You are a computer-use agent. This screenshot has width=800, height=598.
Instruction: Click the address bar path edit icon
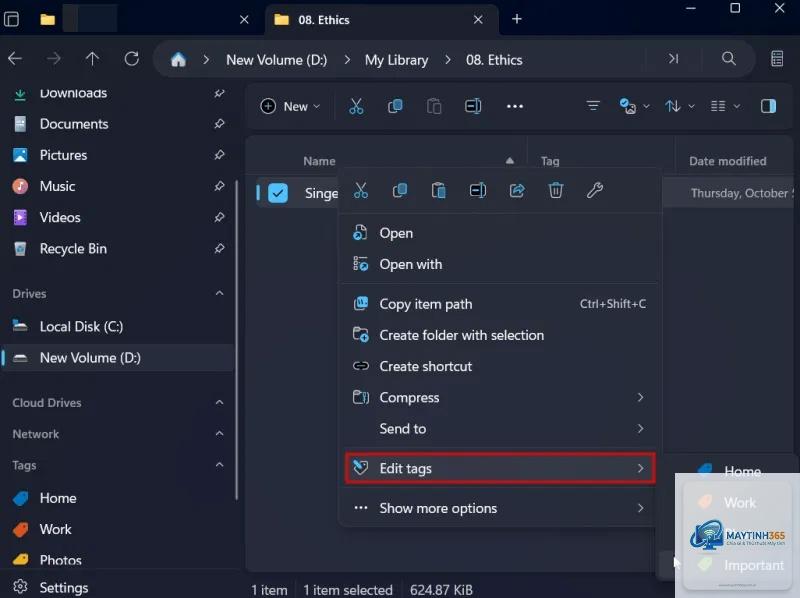(673, 59)
